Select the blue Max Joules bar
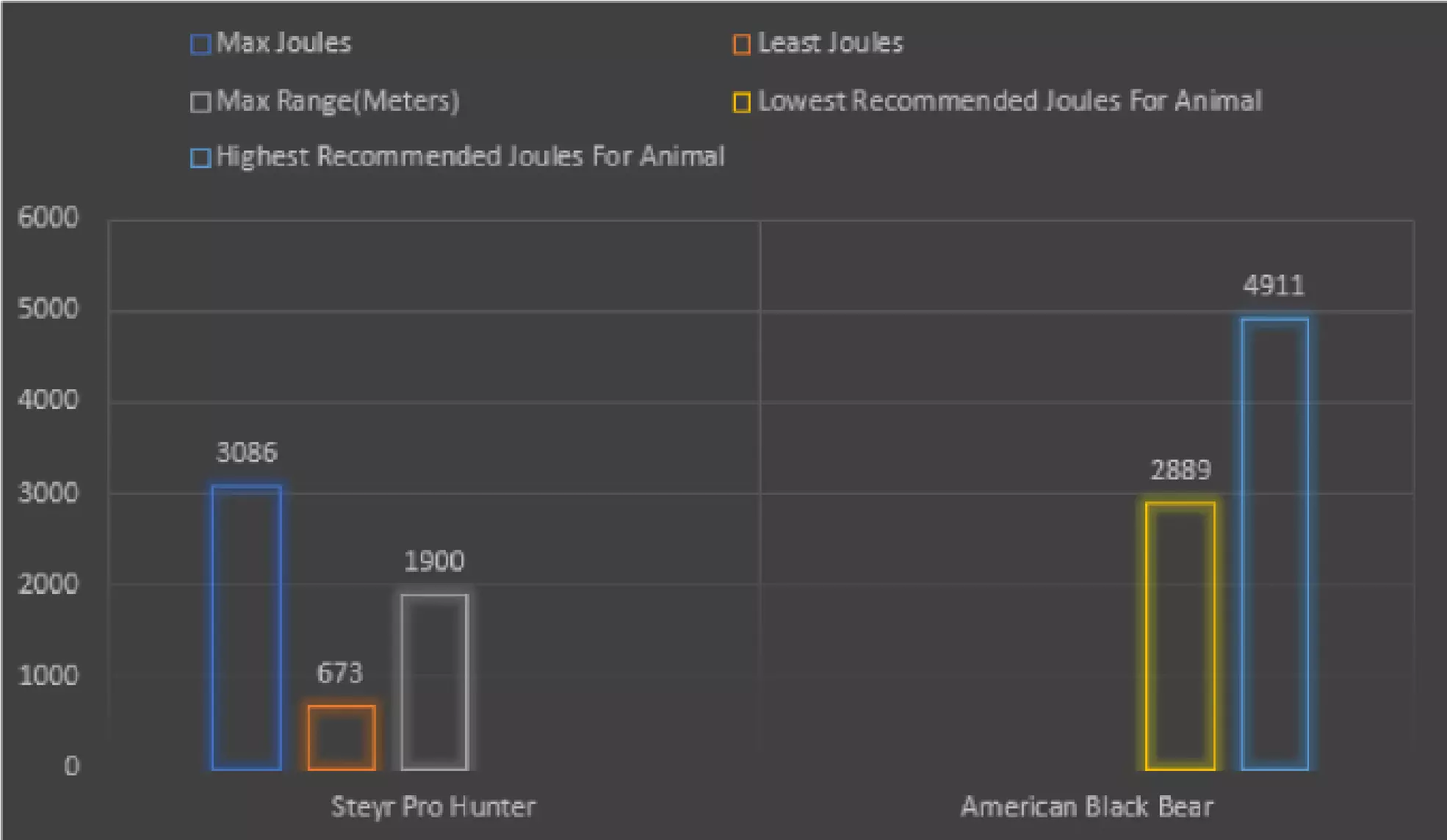Screen dimensions: 1447x840 pyautogui.click(x=247, y=628)
